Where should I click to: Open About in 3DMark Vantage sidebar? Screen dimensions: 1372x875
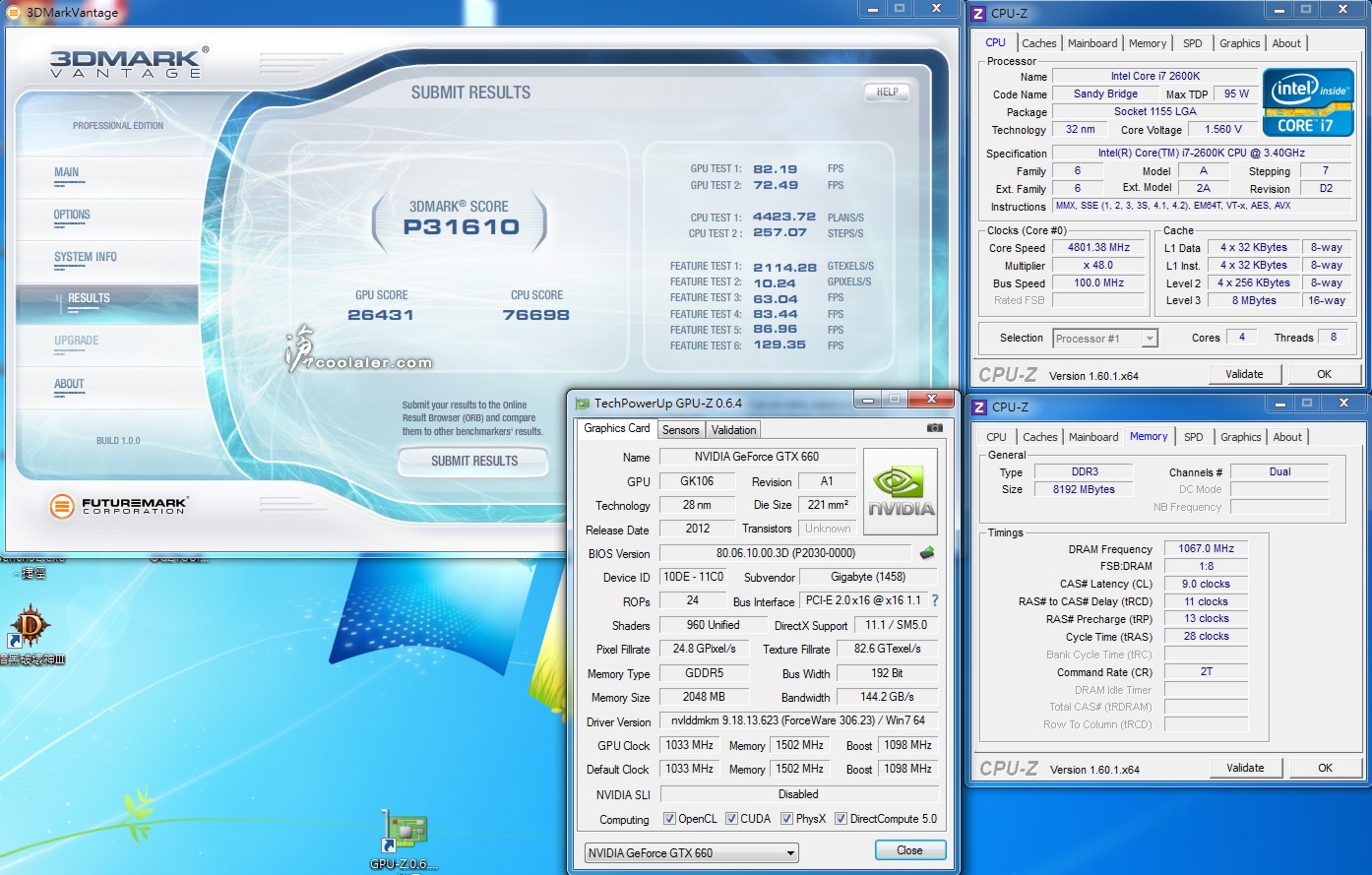click(x=69, y=384)
